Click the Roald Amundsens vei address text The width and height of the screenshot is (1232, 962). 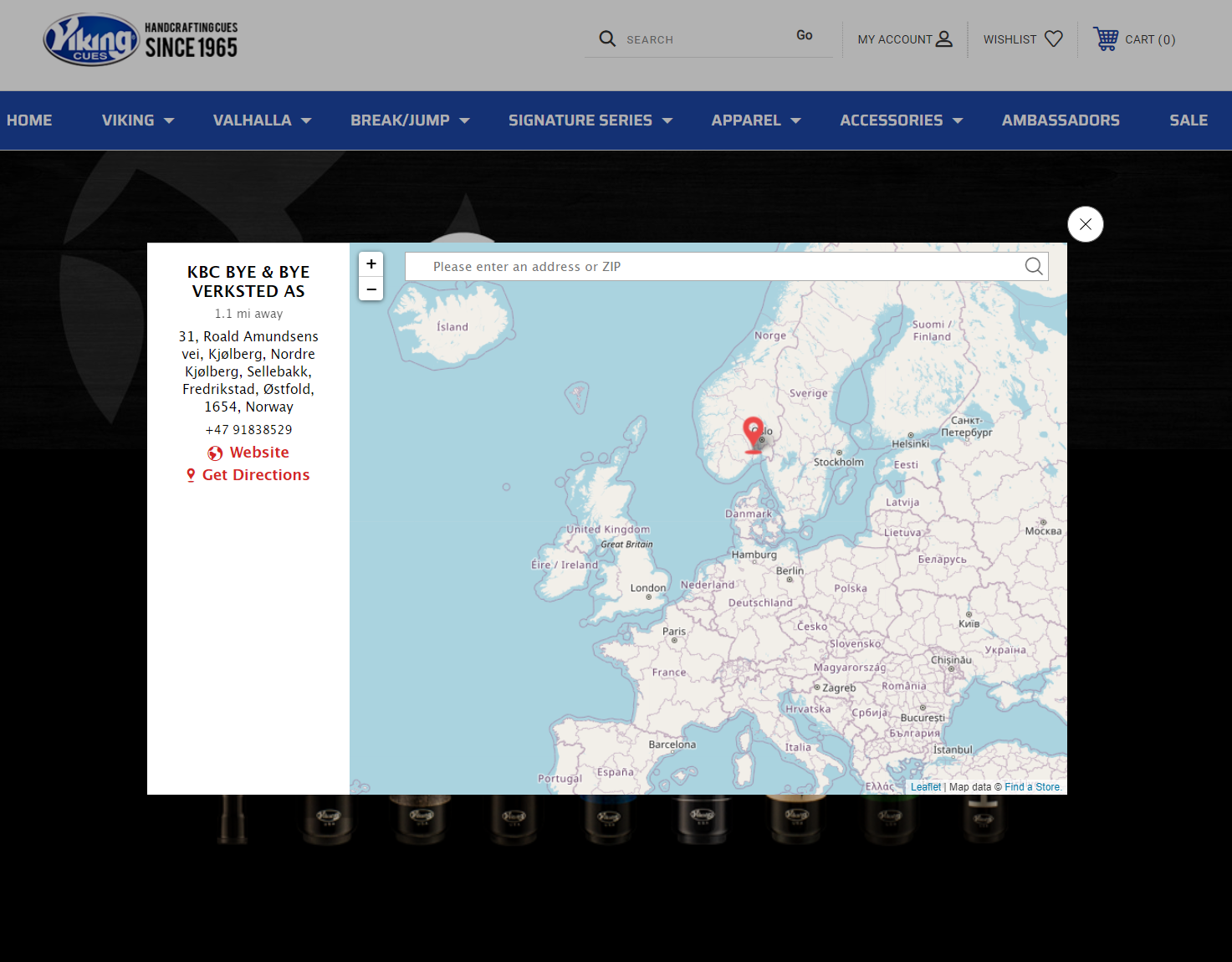tap(248, 371)
